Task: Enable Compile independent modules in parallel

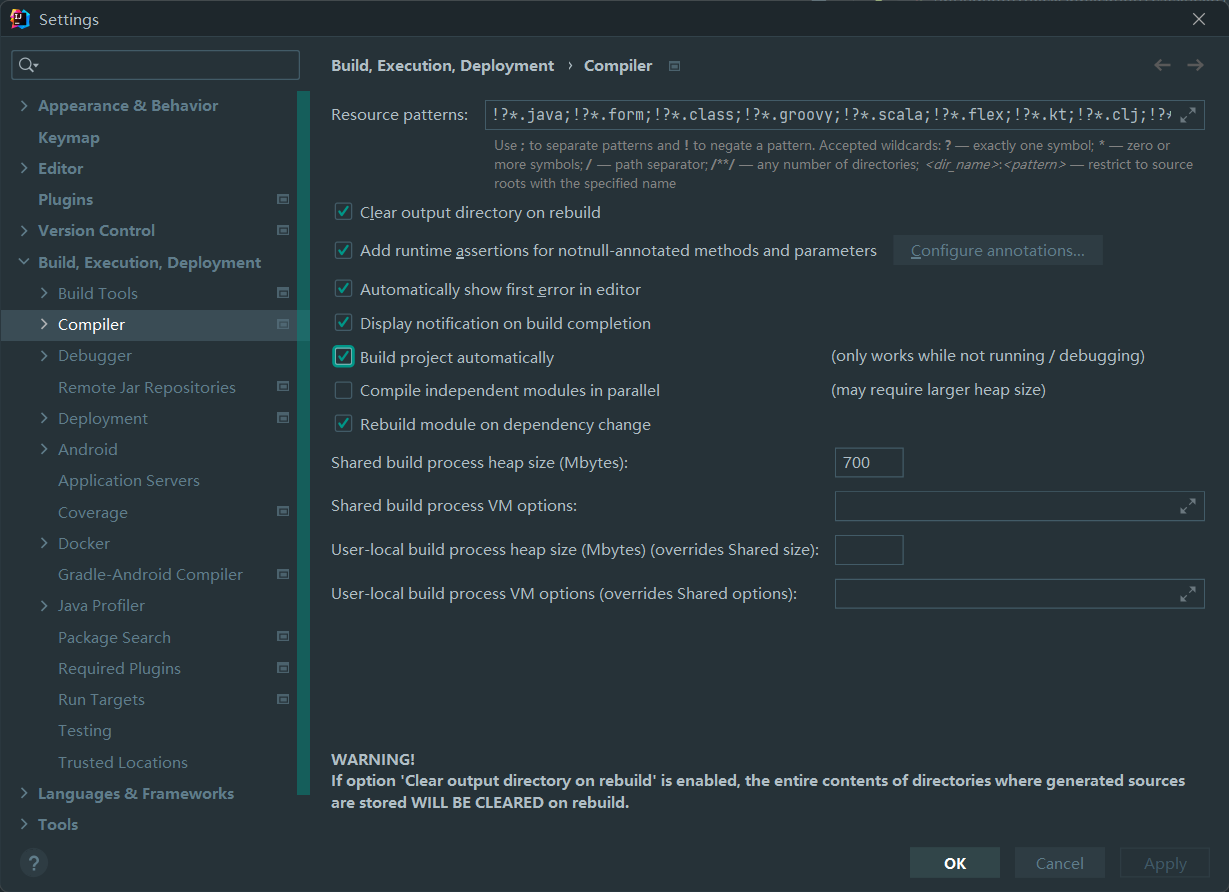Action: 344,390
